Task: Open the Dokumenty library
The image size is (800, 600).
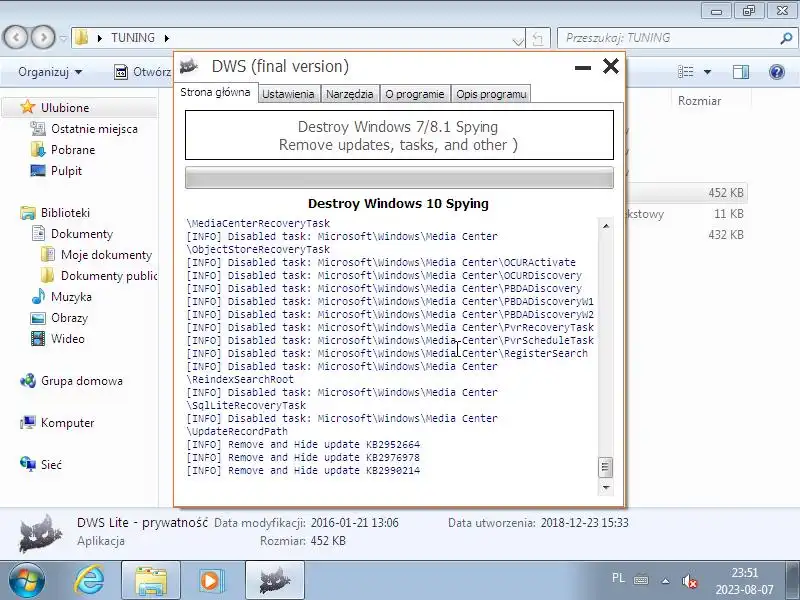Action: point(82,234)
